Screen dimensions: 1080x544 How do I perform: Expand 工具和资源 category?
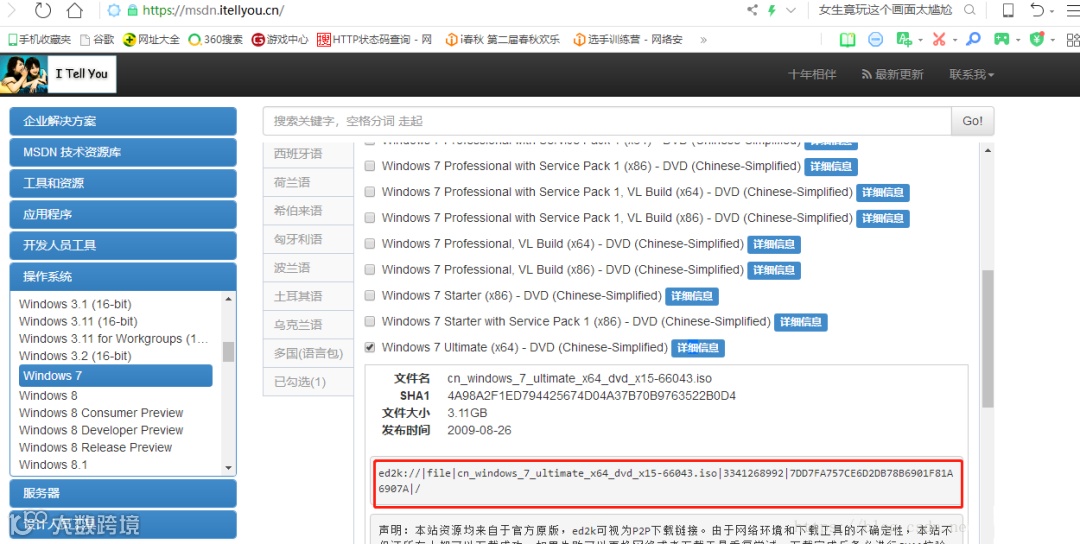point(123,183)
